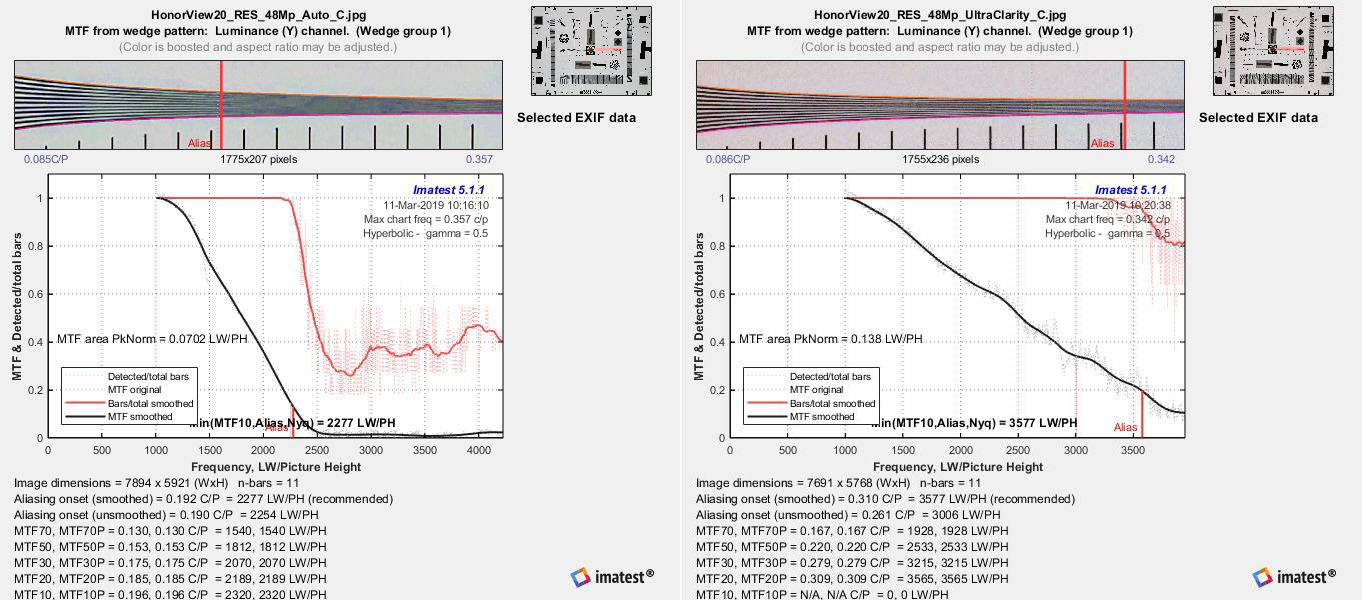Select the right 'Selected EXIF data' label
This screenshot has width=1362, height=600.
coord(1258,118)
